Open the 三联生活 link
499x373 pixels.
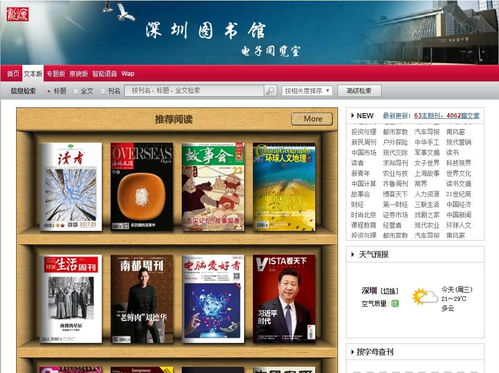[x=427, y=204]
